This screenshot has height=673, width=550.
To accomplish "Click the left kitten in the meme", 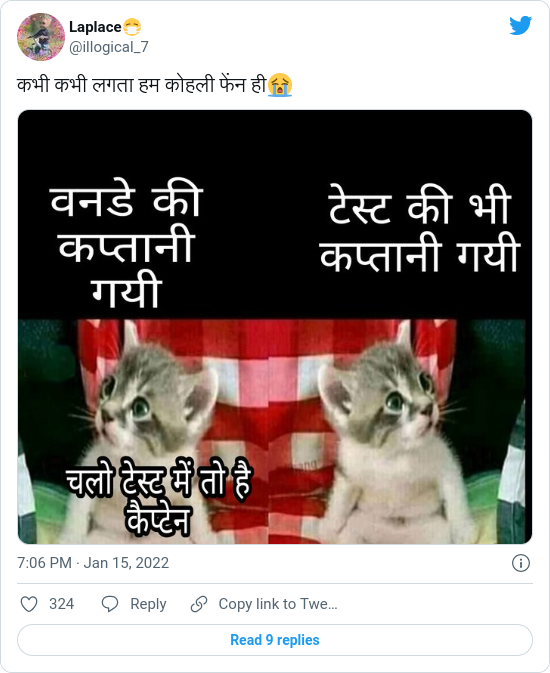I will point(142,429).
